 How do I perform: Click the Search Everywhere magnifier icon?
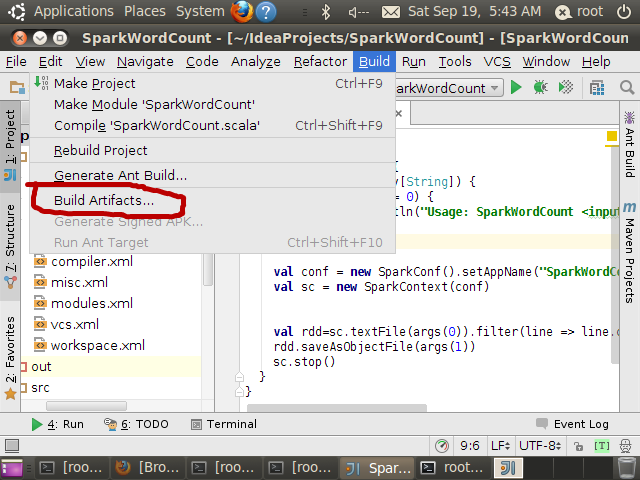627,87
